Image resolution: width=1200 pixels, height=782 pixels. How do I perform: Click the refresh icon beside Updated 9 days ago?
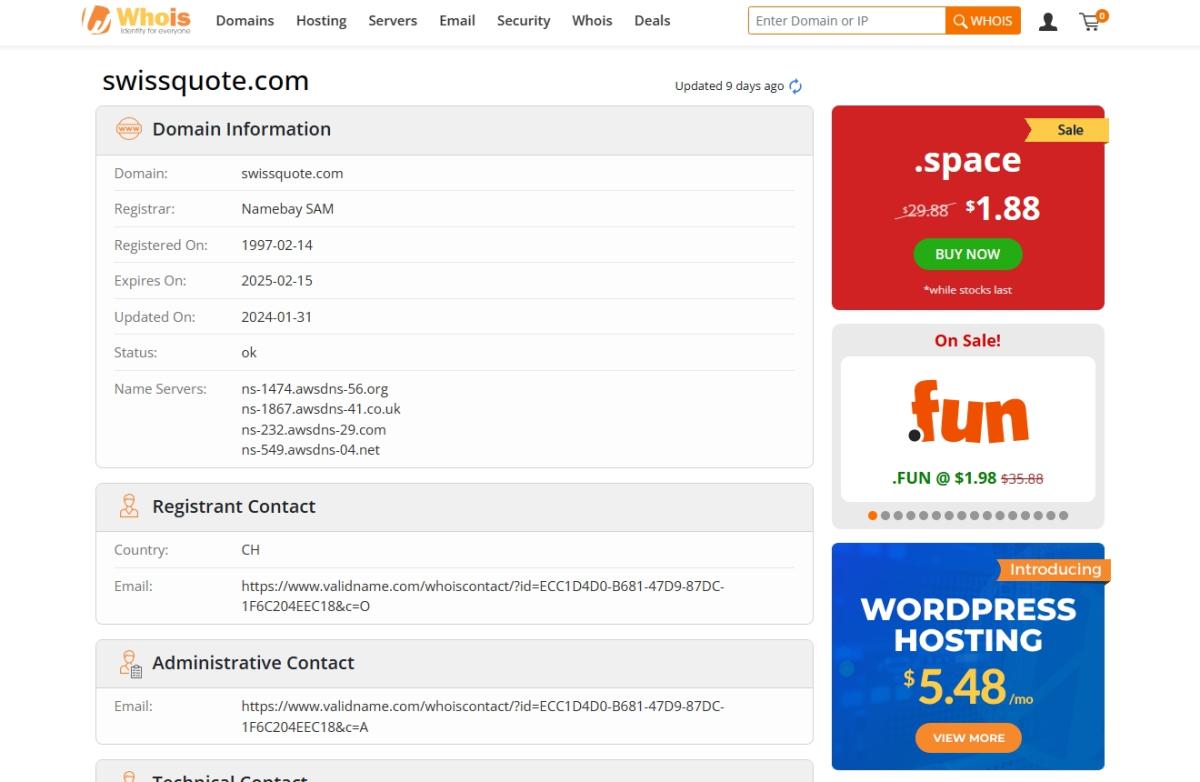(x=796, y=86)
